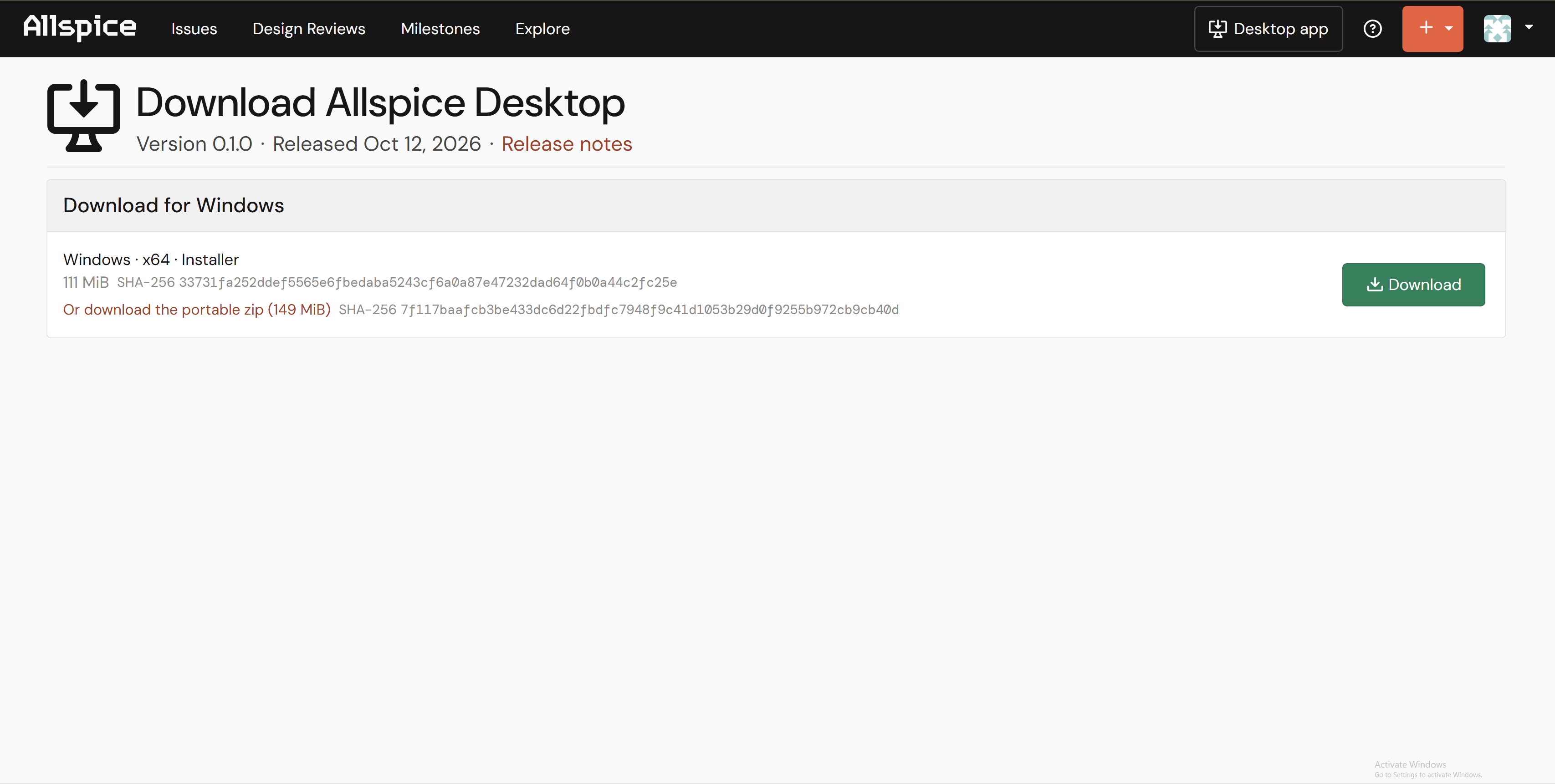The height and width of the screenshot is (784, 1555).
Task: Click the 'Version 0.1.0' text
Action: pos(194,144)
